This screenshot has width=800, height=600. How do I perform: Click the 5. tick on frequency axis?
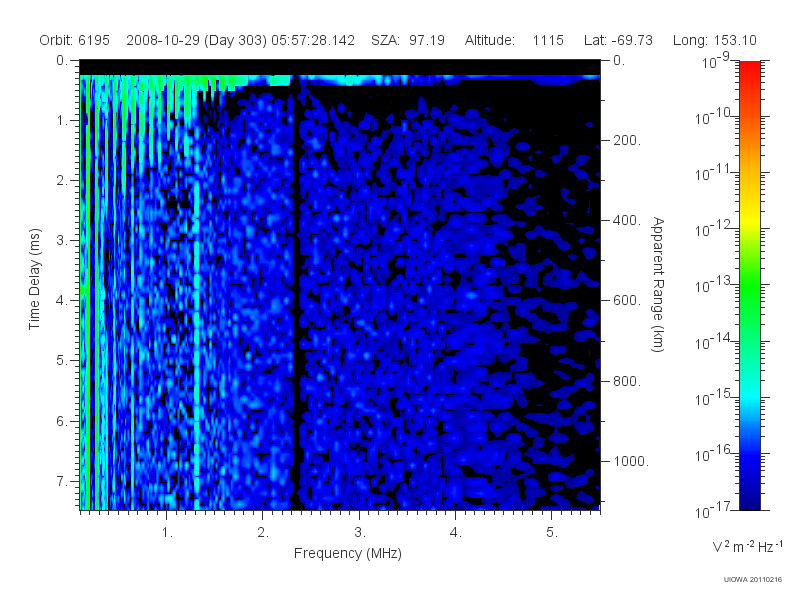click(552, 533)
